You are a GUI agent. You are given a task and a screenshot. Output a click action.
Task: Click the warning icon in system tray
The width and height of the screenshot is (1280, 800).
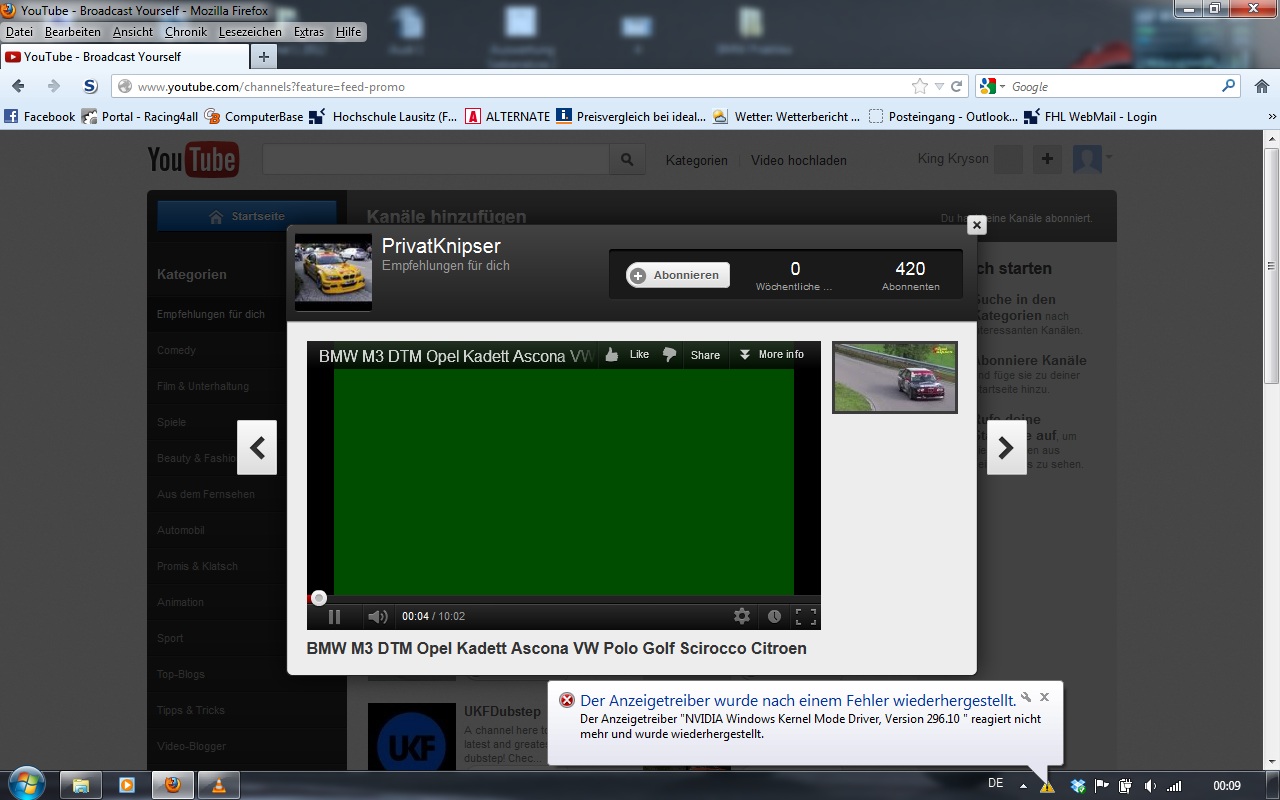click(x=1047, y=786)
